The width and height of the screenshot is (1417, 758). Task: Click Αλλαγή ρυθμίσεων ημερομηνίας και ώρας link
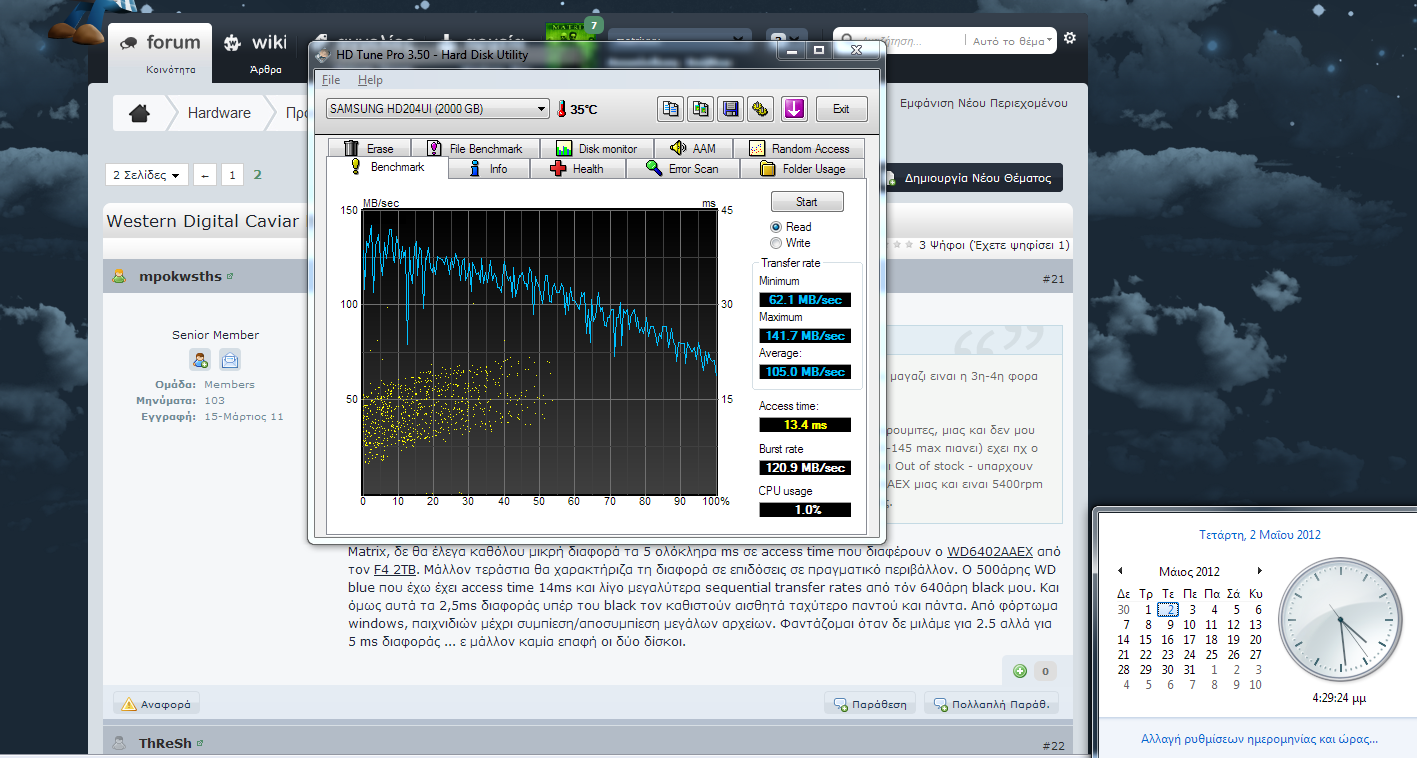click(1259, 740)
